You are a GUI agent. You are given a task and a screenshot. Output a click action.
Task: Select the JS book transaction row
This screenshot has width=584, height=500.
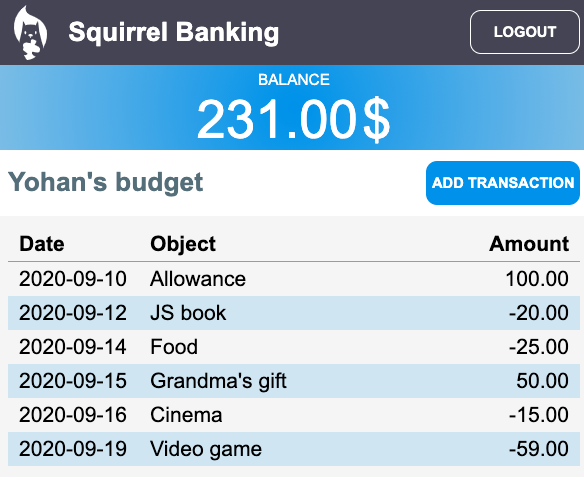(294, 313)
